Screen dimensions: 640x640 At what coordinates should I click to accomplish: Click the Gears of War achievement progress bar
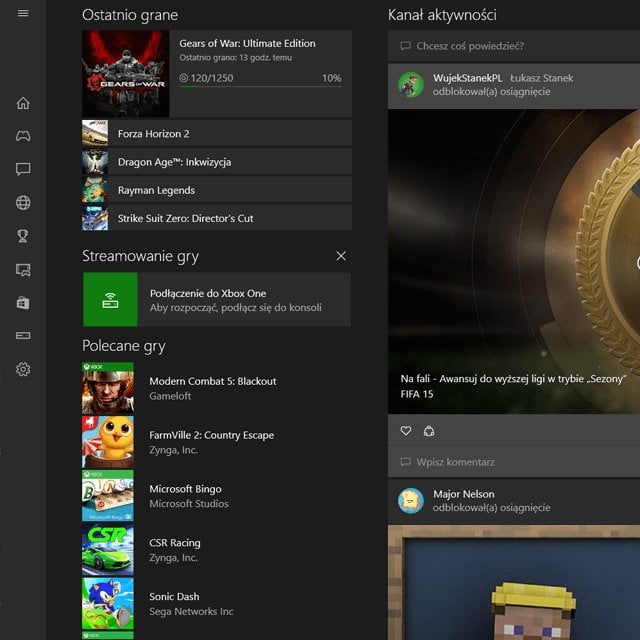[x=259, y=88]
